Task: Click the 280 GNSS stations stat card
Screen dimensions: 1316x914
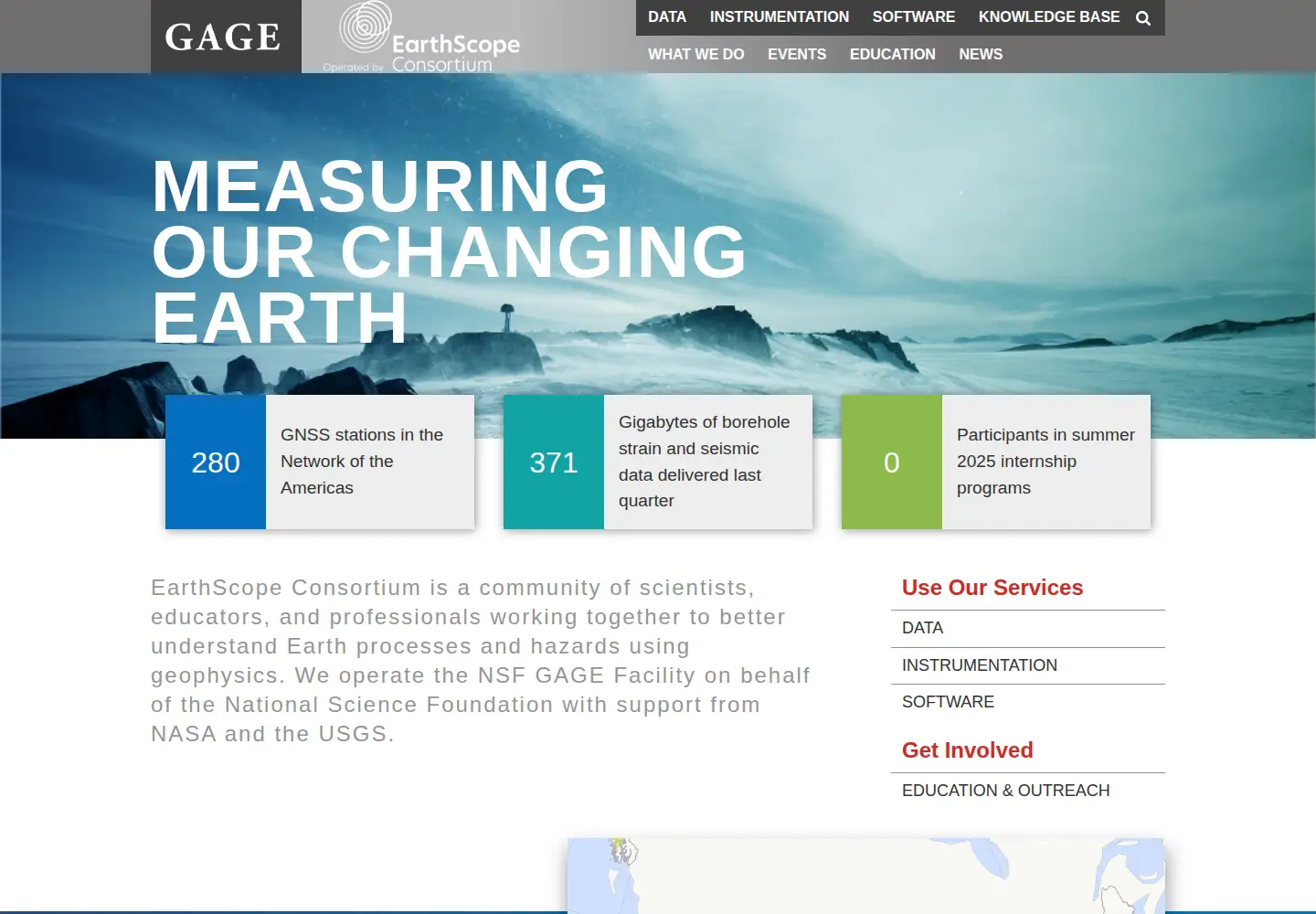Action: pyautogui.click(x=320, y=462)
